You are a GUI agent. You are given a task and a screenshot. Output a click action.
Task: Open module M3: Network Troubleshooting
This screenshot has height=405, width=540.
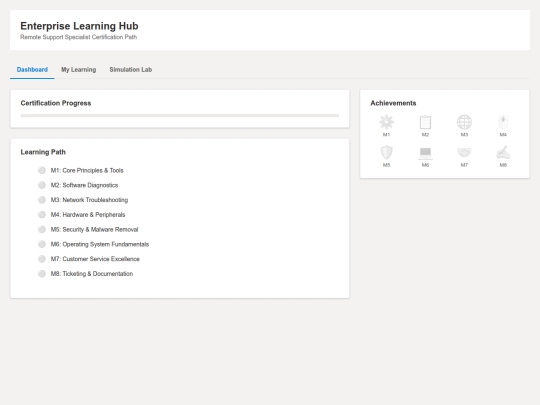coord(90,200)
